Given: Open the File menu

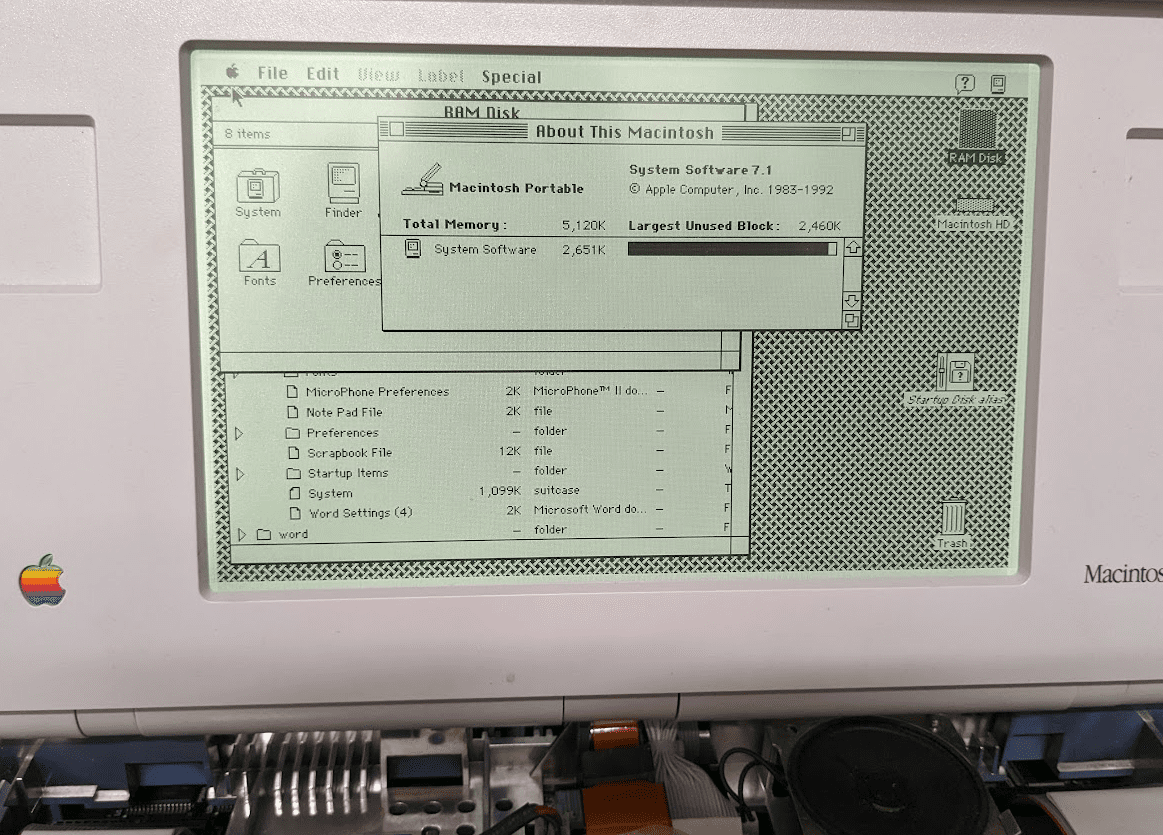Looking at the screenshot, I should [272, 73].
